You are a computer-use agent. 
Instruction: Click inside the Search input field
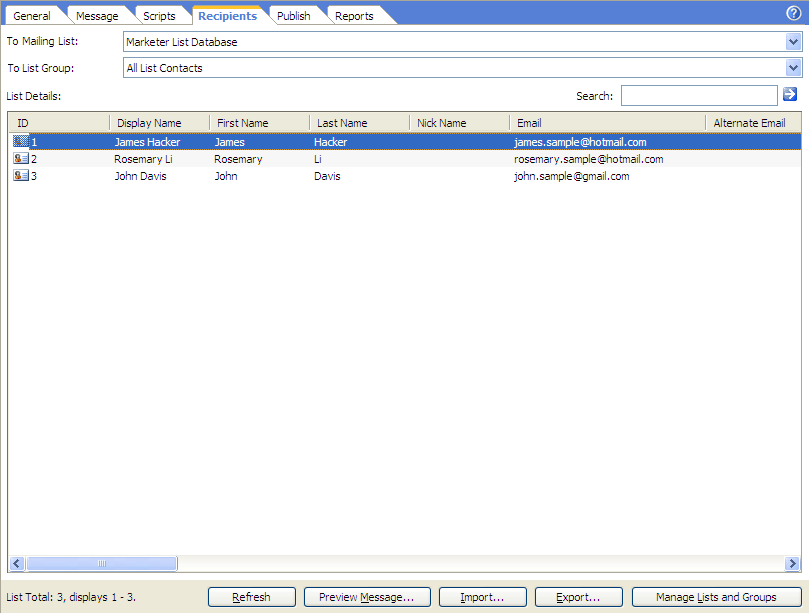pos(699,96)
